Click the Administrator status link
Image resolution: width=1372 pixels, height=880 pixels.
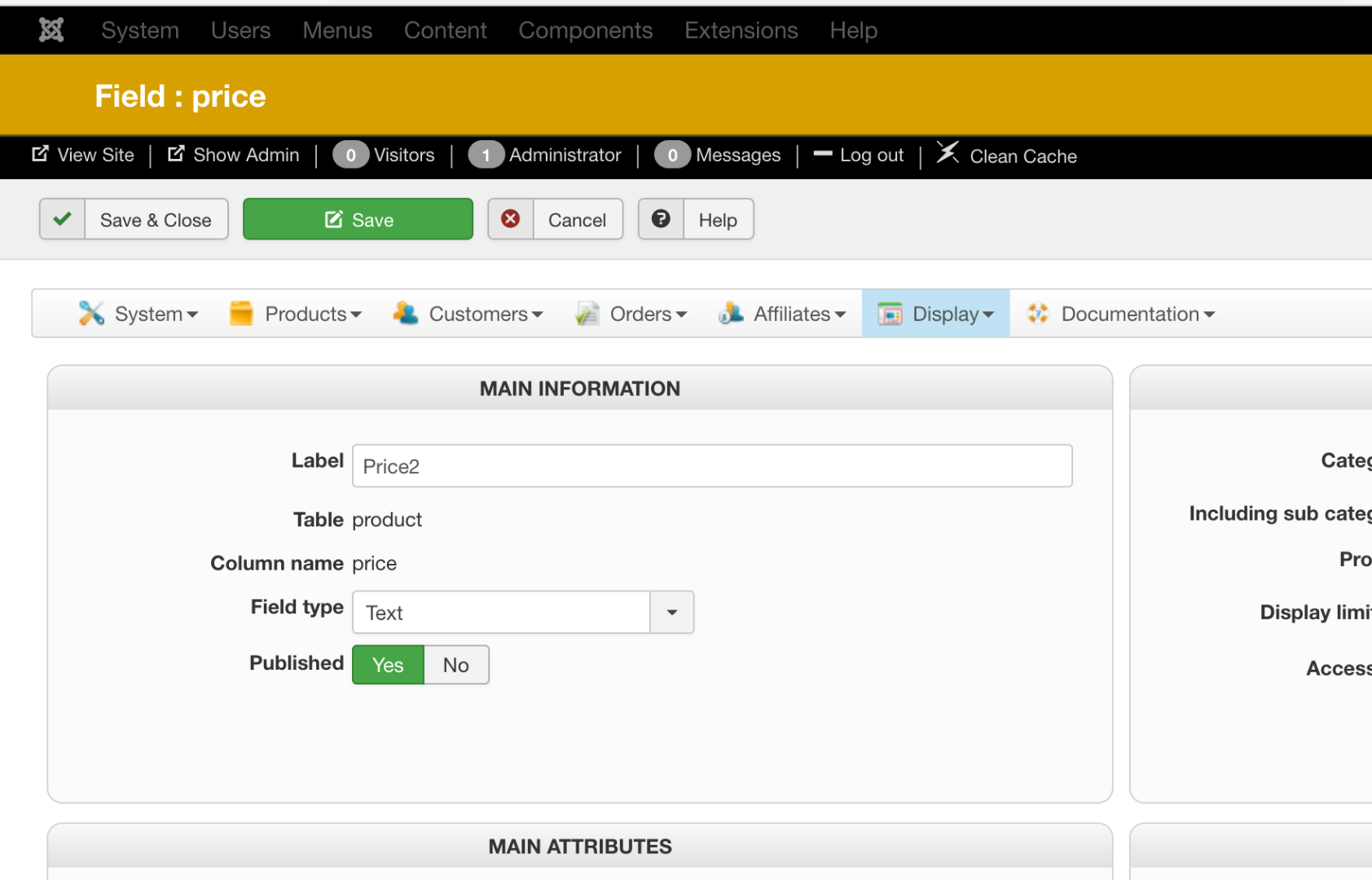coord(565,155)
